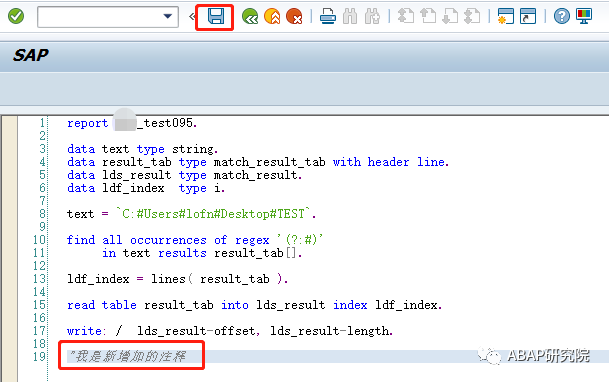This screenshot has width=609, height=382.
Task: Jump to the first page icon
Action: click(x=406, y=17)
